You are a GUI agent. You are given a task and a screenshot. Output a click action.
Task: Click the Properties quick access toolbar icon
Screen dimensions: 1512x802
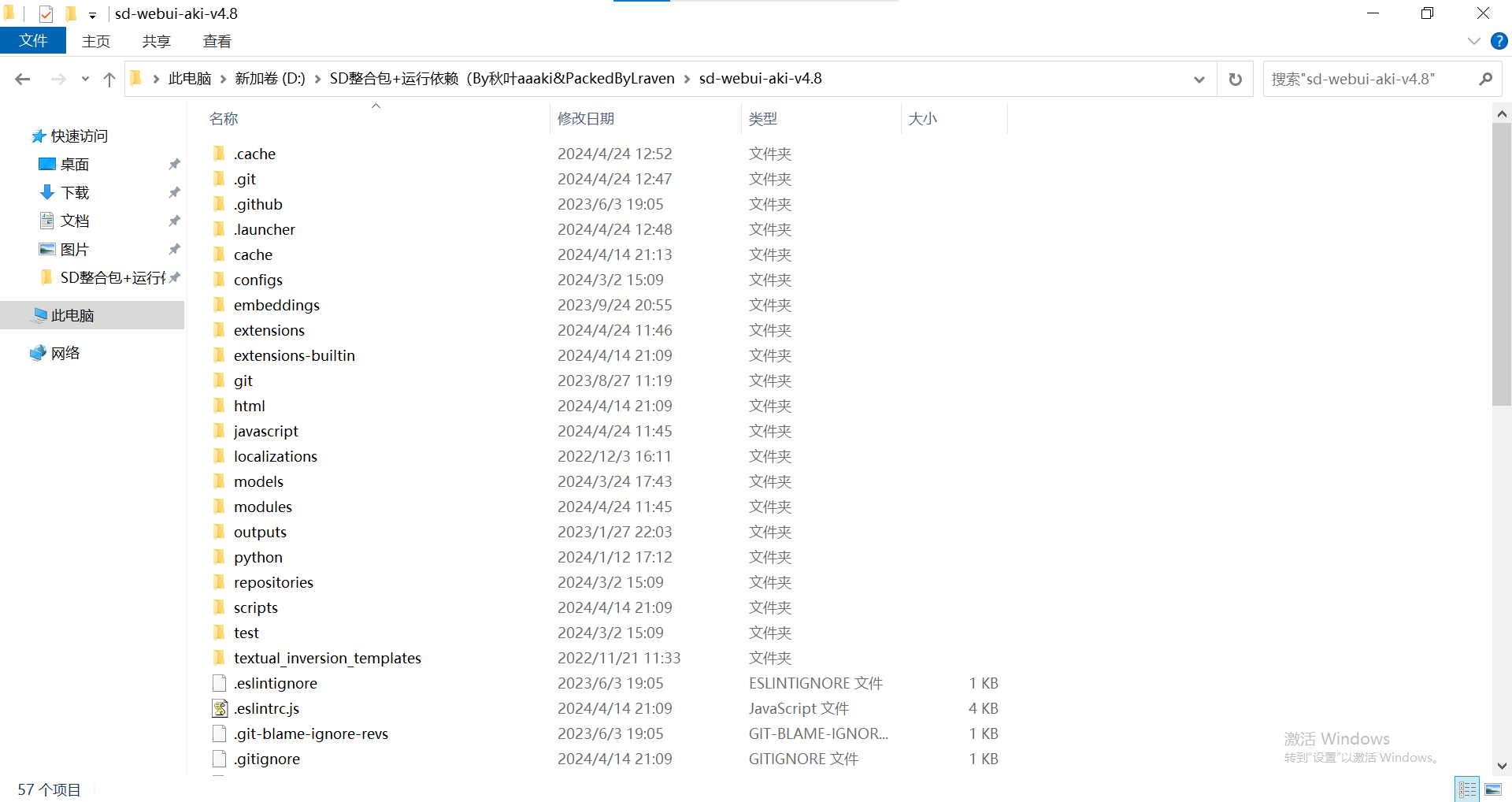click(x=46, y=13)
